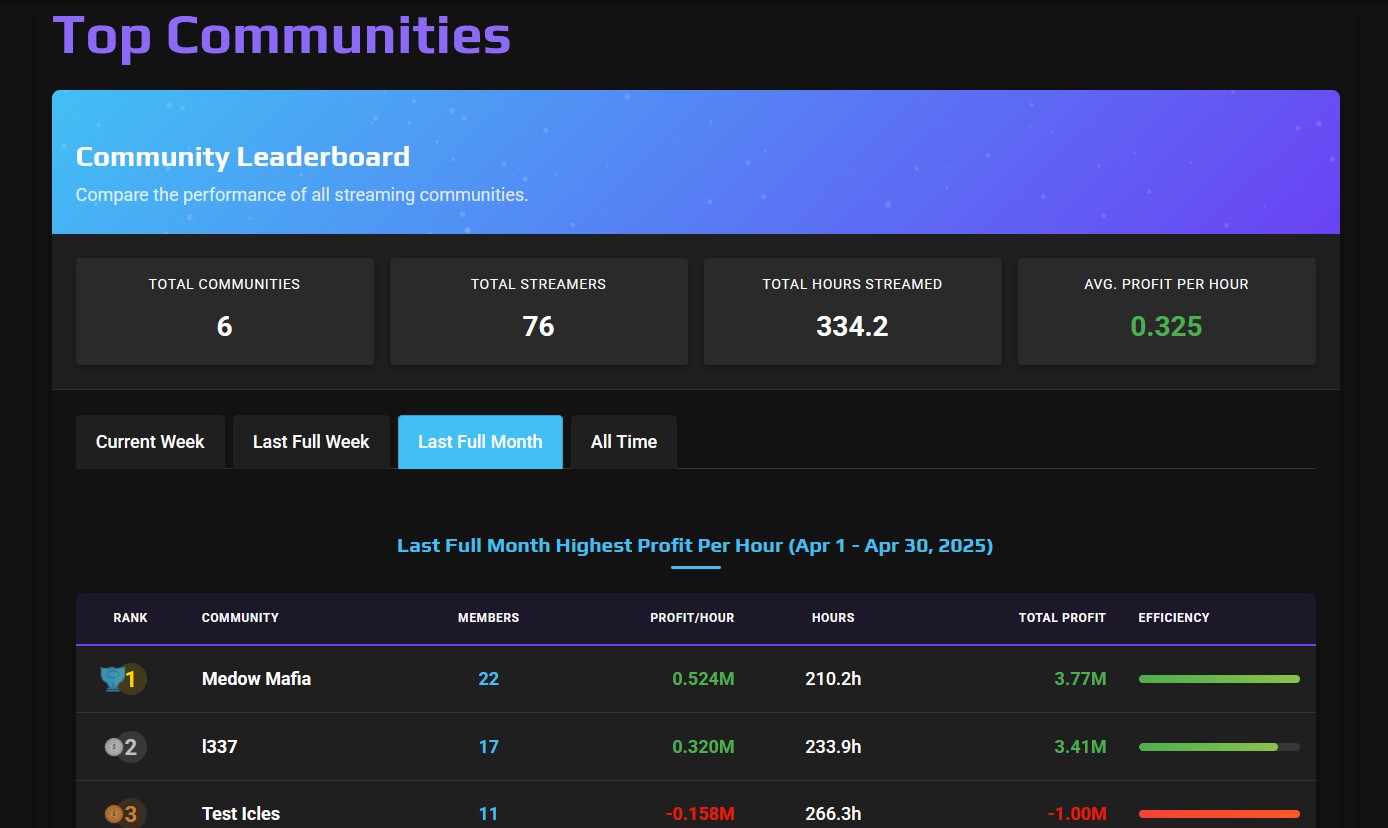1388x828 pixels.
Task: Sort by the Profit/Hour column header
Action: (x=692, y=618)
